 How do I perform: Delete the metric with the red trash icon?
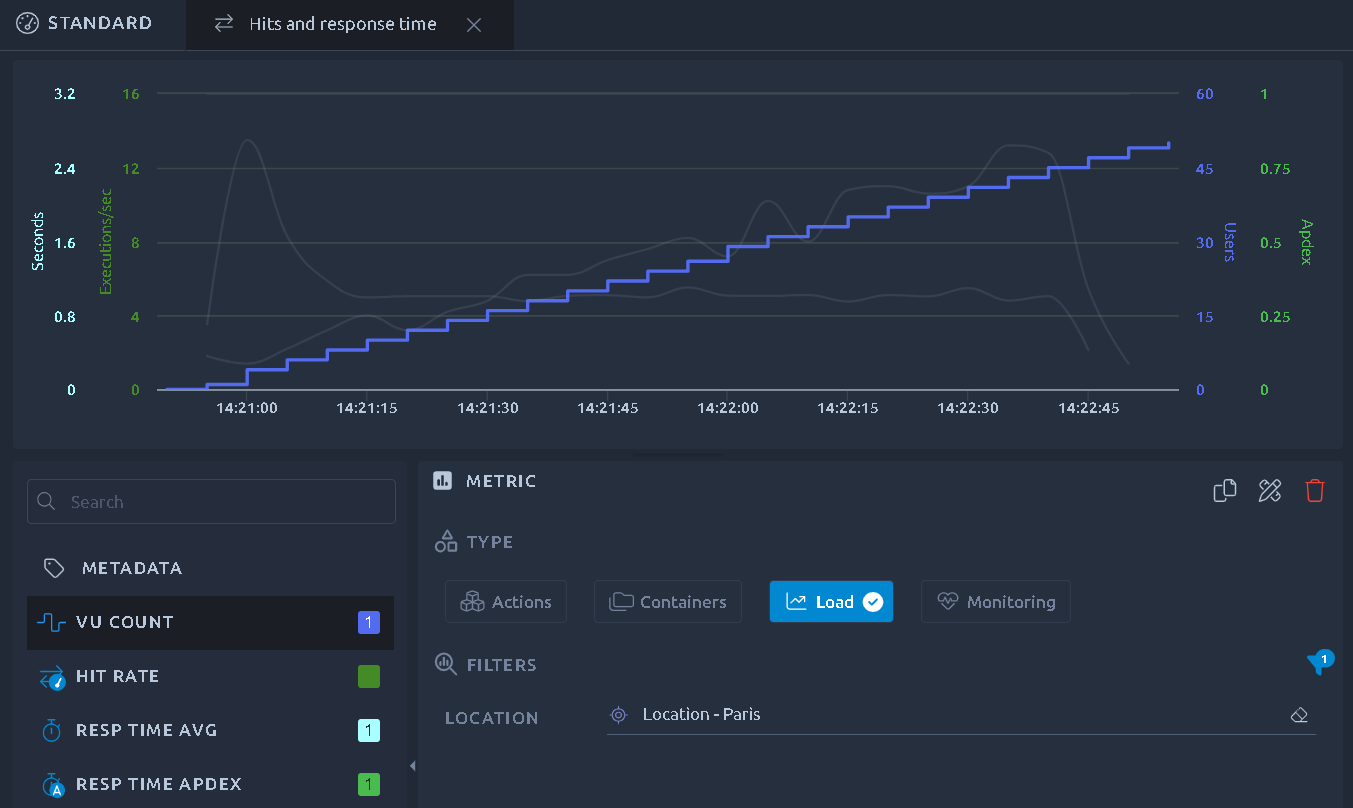tap(1315, 490)
